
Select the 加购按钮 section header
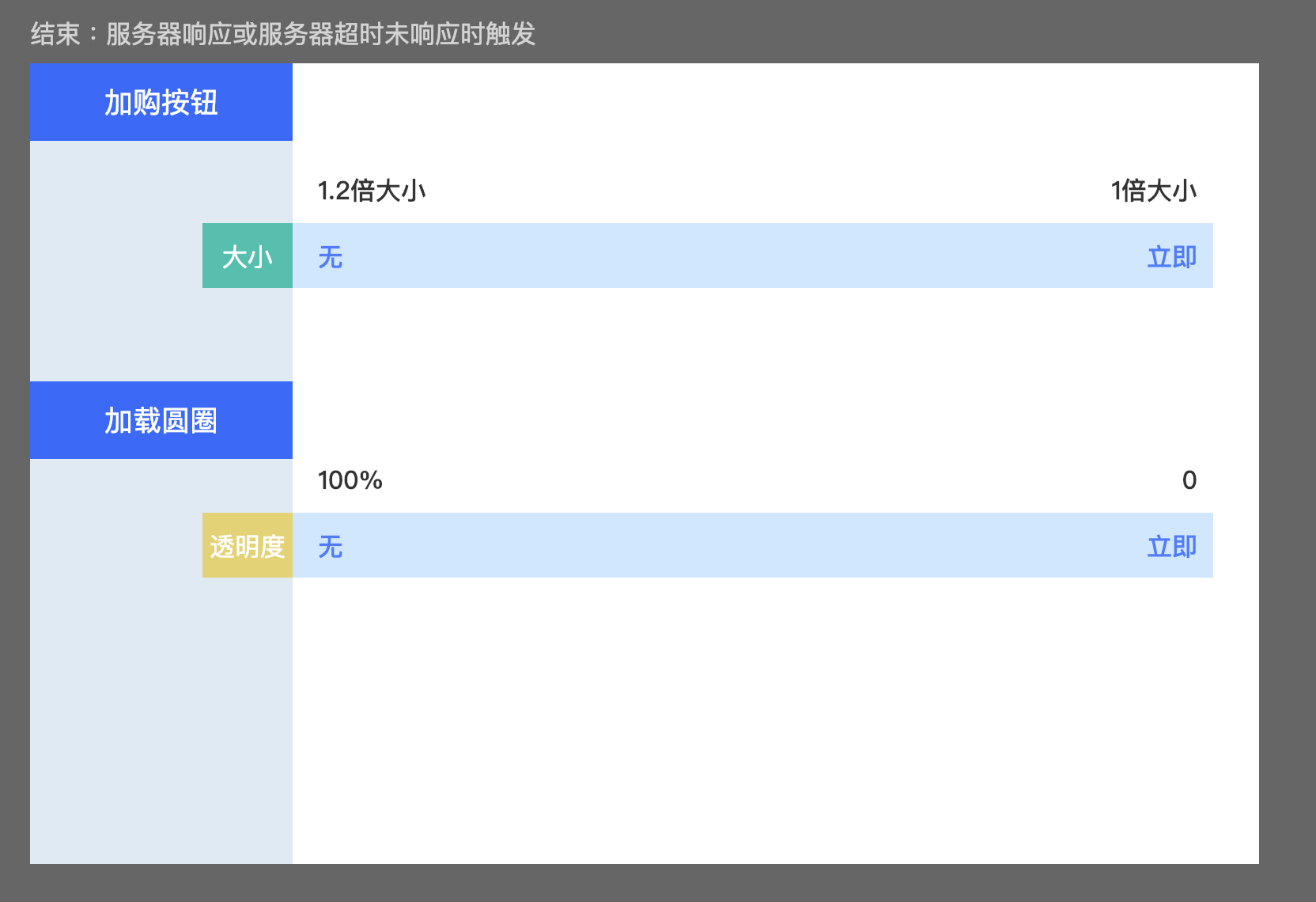point(161,102)
